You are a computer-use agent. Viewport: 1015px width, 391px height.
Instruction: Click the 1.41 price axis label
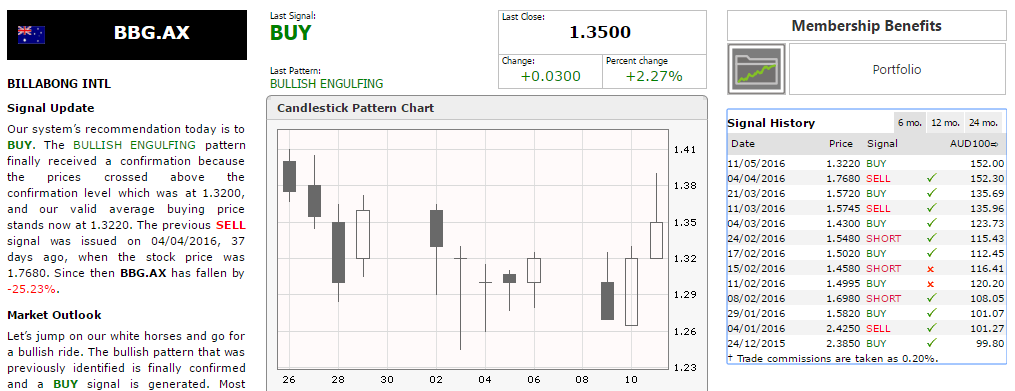click(x=685, y=150)
